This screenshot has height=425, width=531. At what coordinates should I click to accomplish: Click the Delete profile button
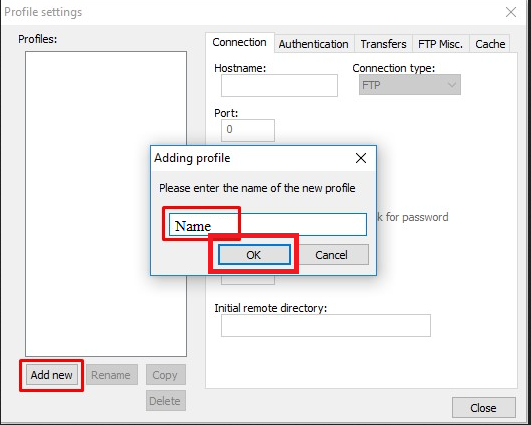point(165,401)
